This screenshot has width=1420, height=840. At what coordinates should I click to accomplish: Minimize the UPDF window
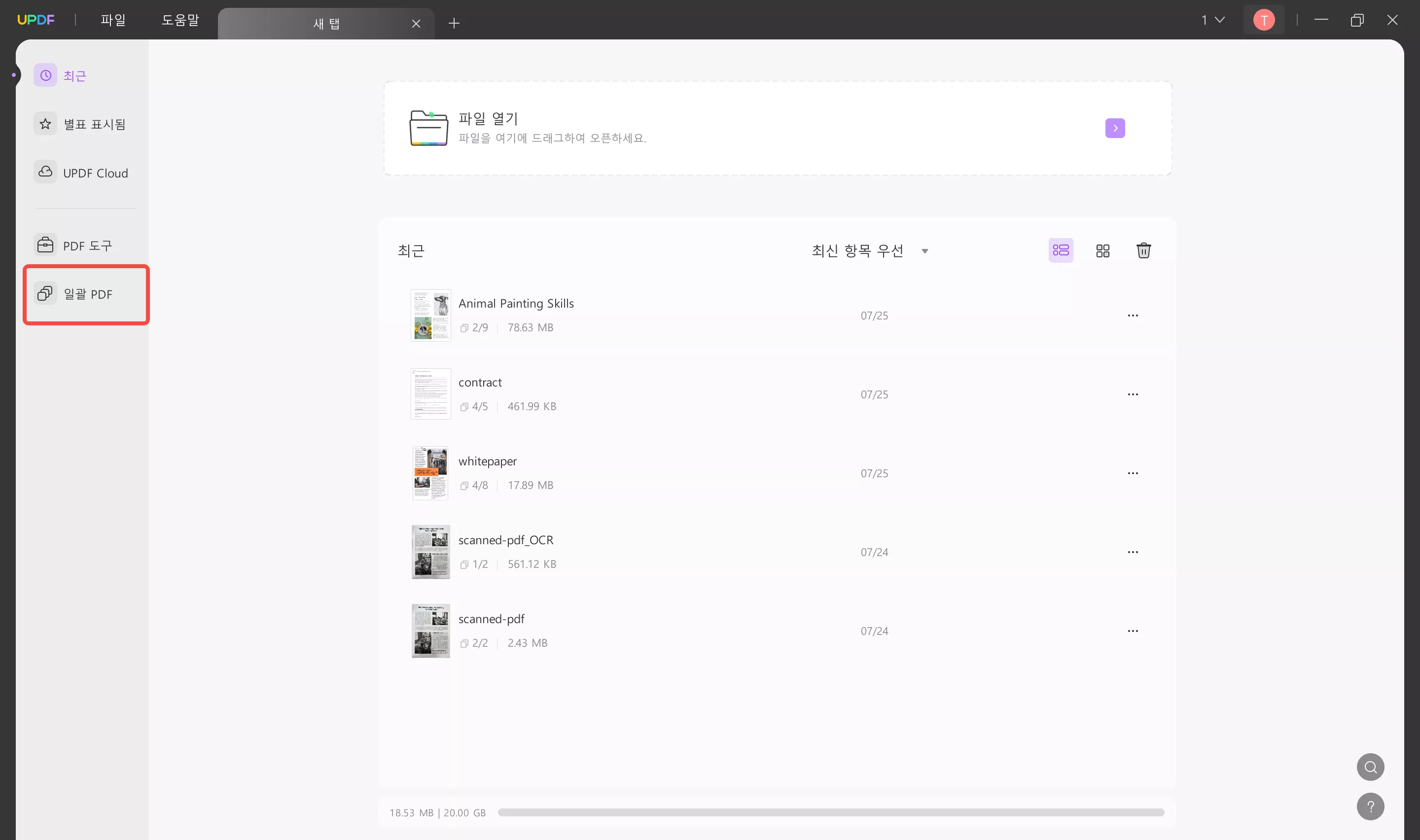(1321, 20)
